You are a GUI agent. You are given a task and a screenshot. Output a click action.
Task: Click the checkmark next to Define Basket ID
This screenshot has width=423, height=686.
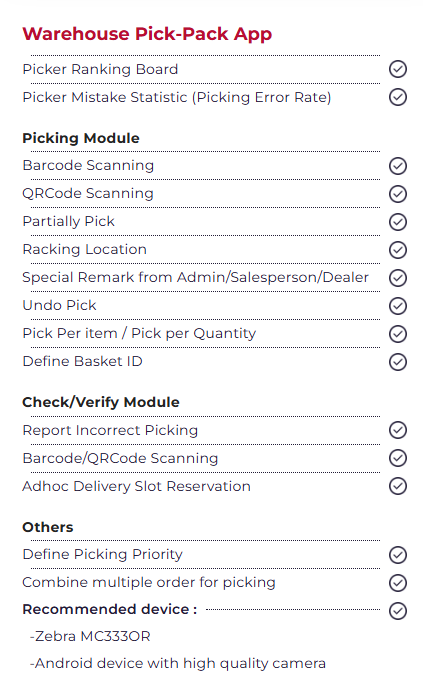click(x=398, y=362)
